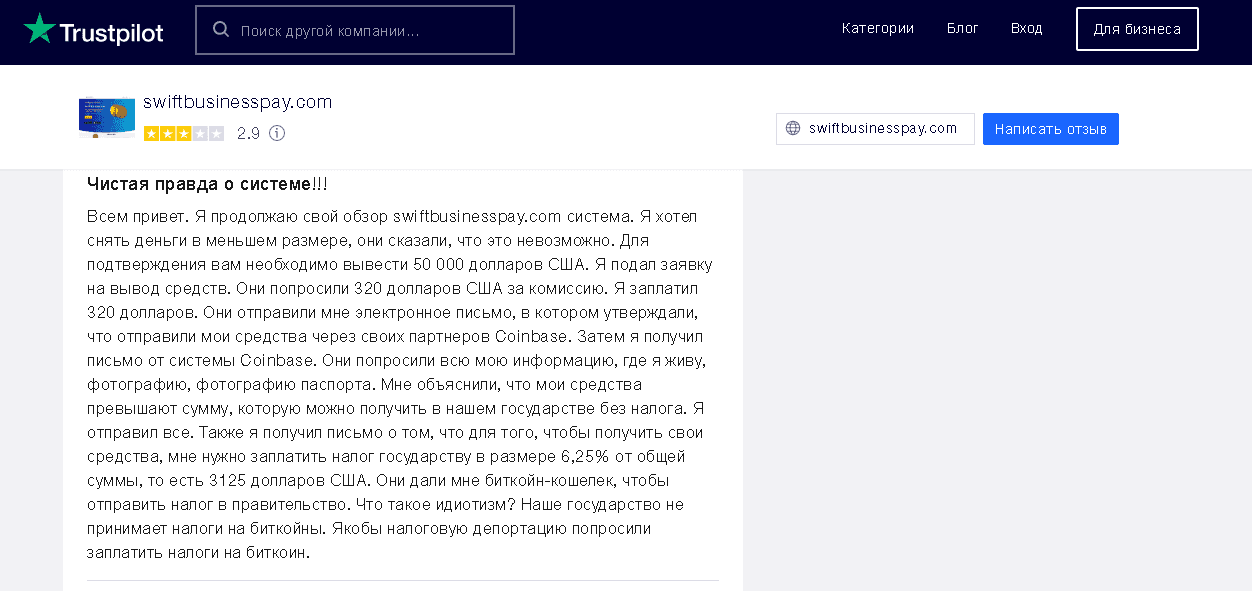Image resolution: width=1252 pixels, height=591 pixels.
Task: Click the 2.9 TrustScore number
Action: [x=248, y=133]
